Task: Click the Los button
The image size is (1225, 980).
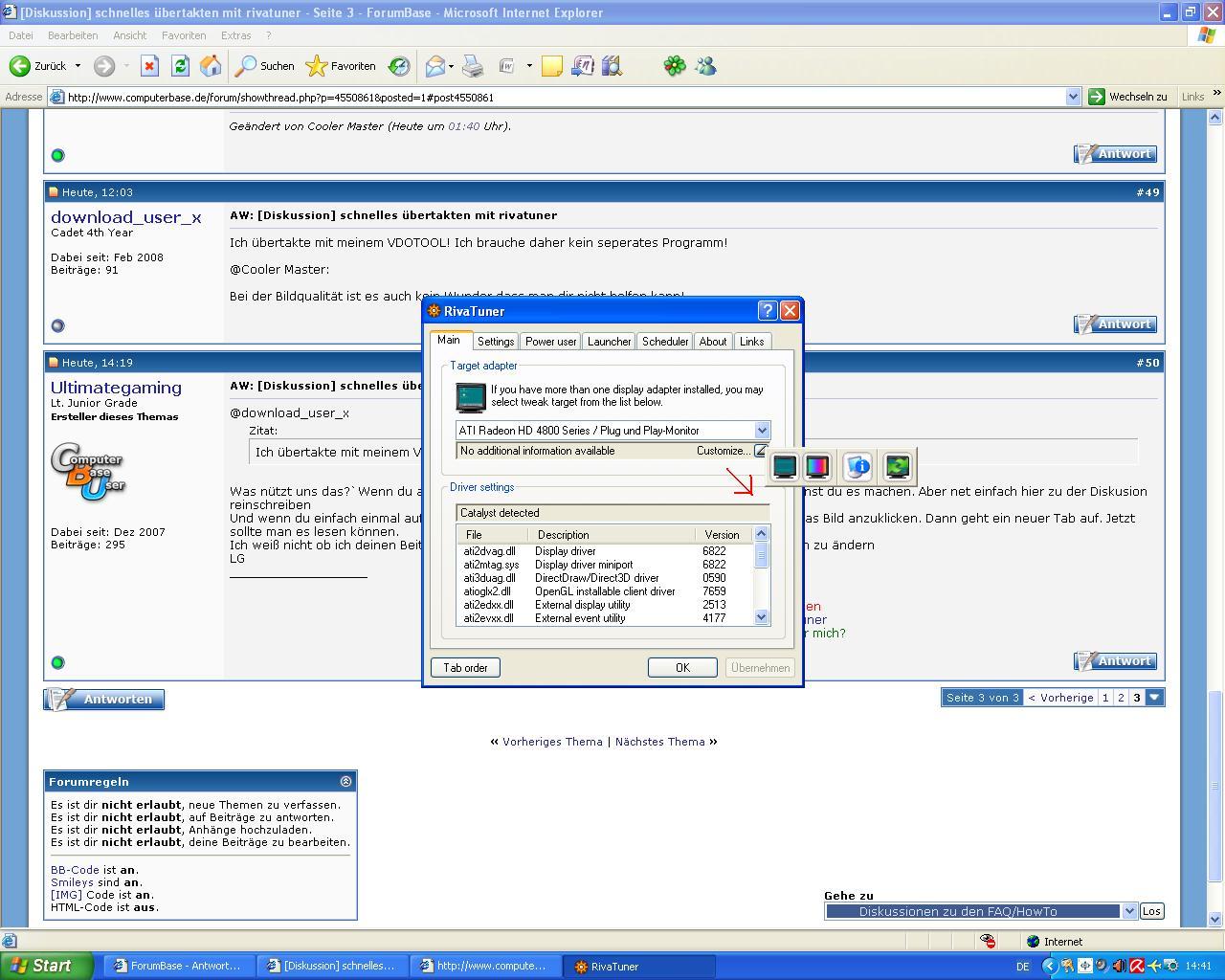Action: coord(1151,911)
